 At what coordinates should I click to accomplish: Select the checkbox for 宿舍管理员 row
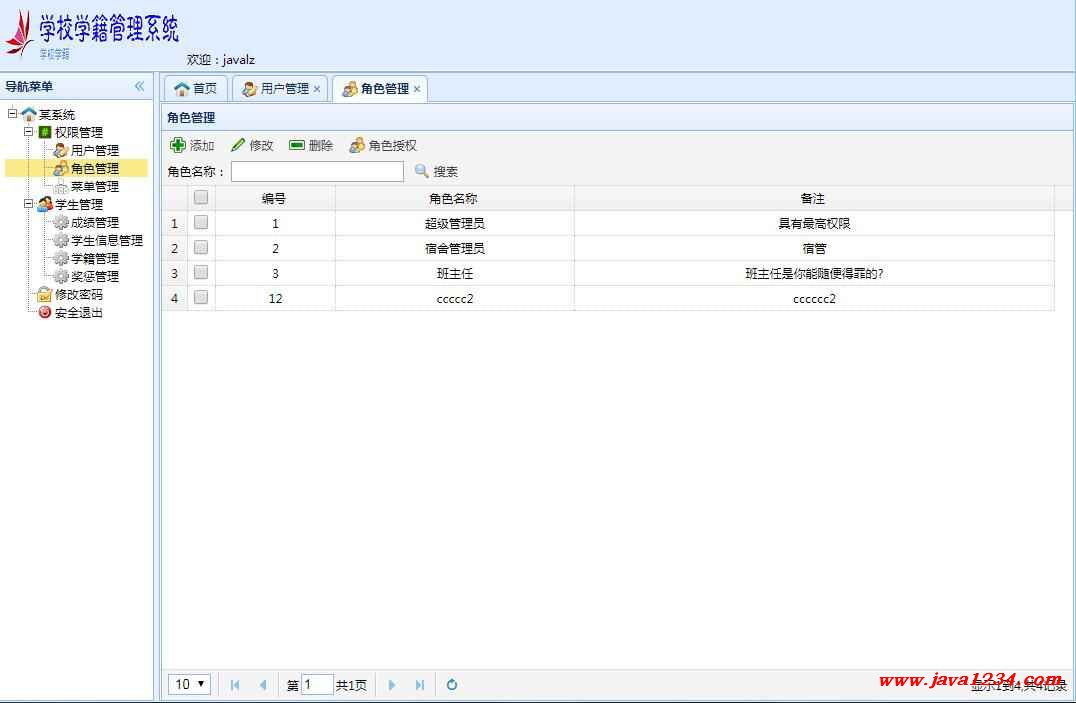click(x=201, y=248)
